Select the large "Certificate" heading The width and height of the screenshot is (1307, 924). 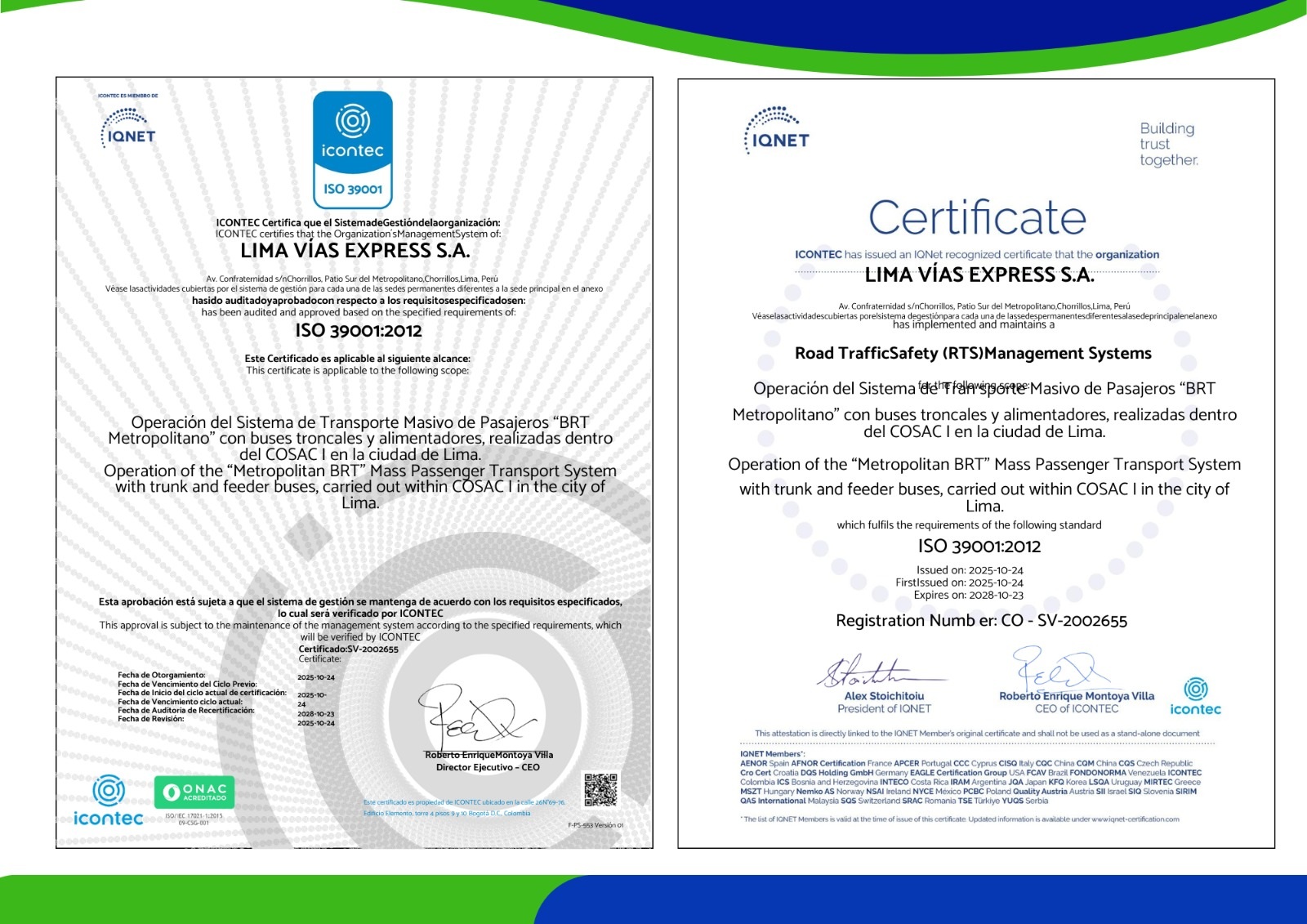point(977,217)
